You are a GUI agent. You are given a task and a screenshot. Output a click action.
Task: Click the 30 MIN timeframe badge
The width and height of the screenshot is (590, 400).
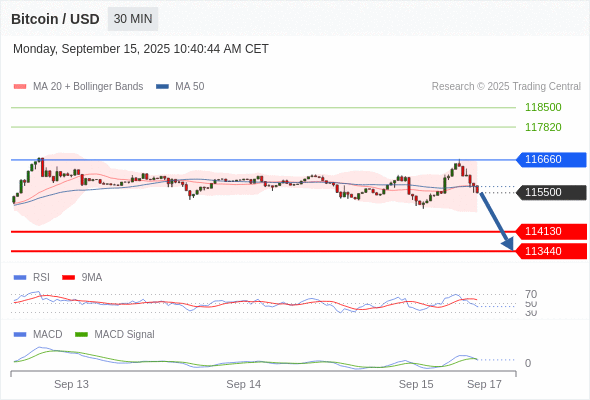133,19
